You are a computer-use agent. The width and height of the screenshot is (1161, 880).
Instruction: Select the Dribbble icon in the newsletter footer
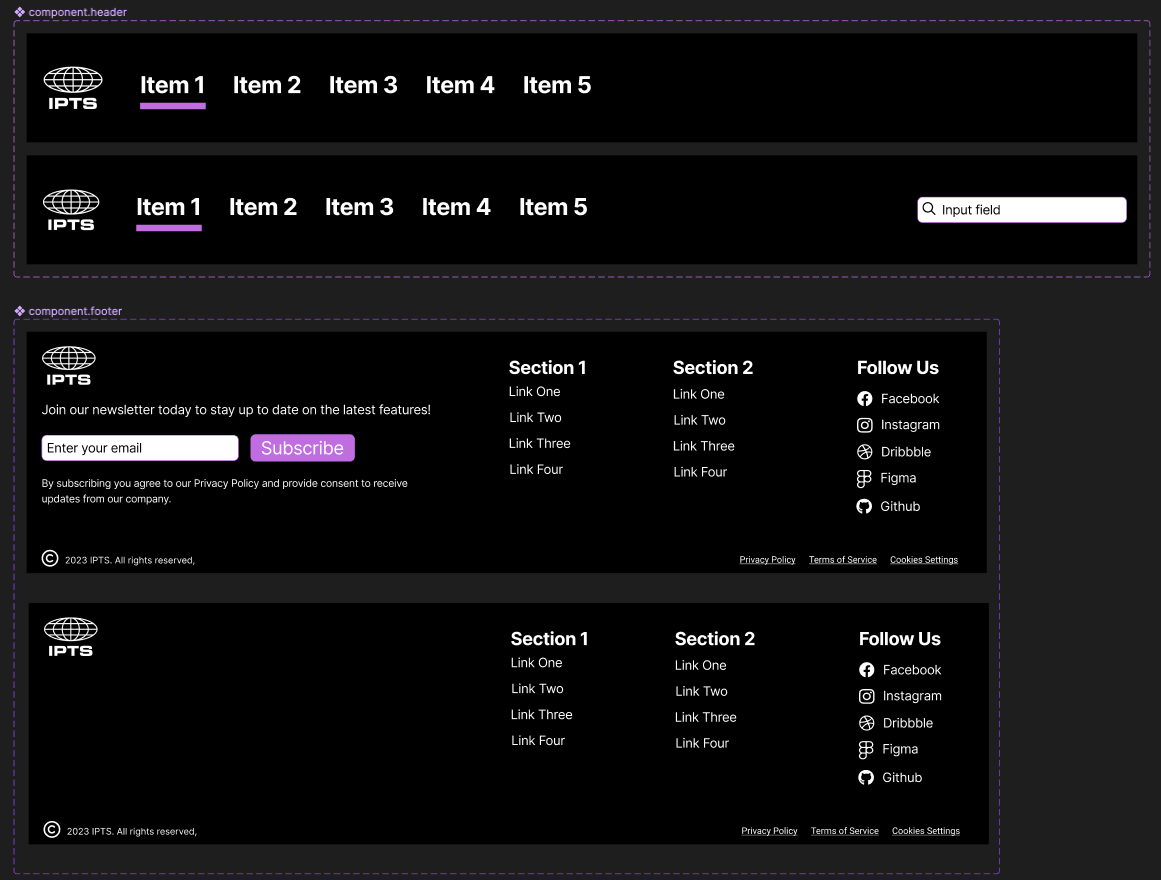[865, 452]
